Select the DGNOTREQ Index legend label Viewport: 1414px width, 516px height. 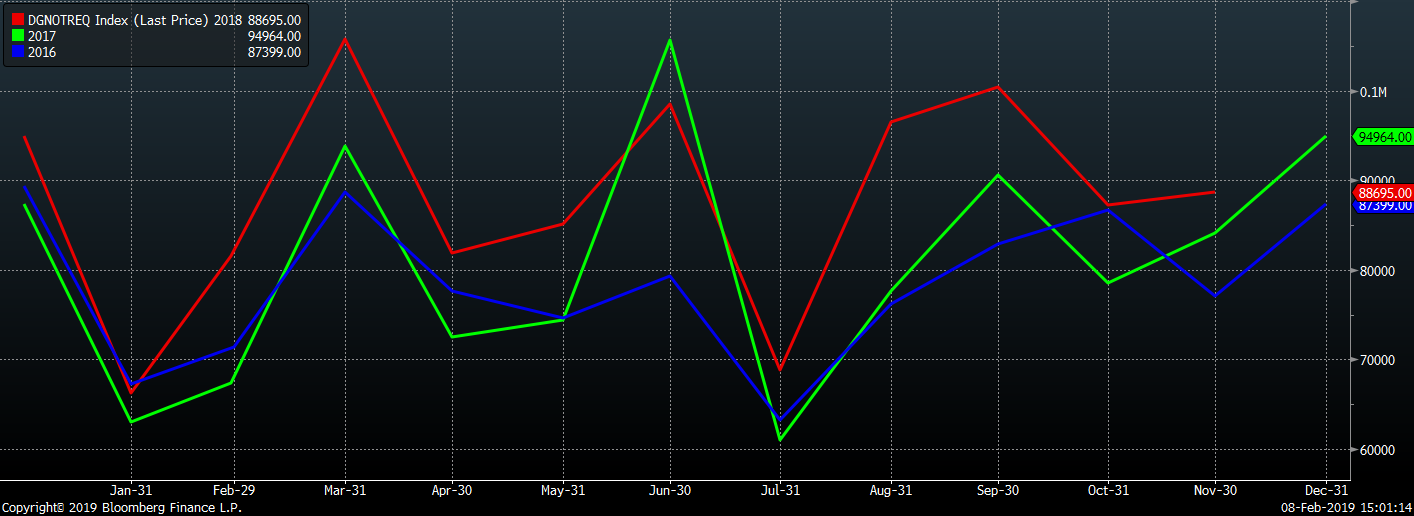click(118, 19)
